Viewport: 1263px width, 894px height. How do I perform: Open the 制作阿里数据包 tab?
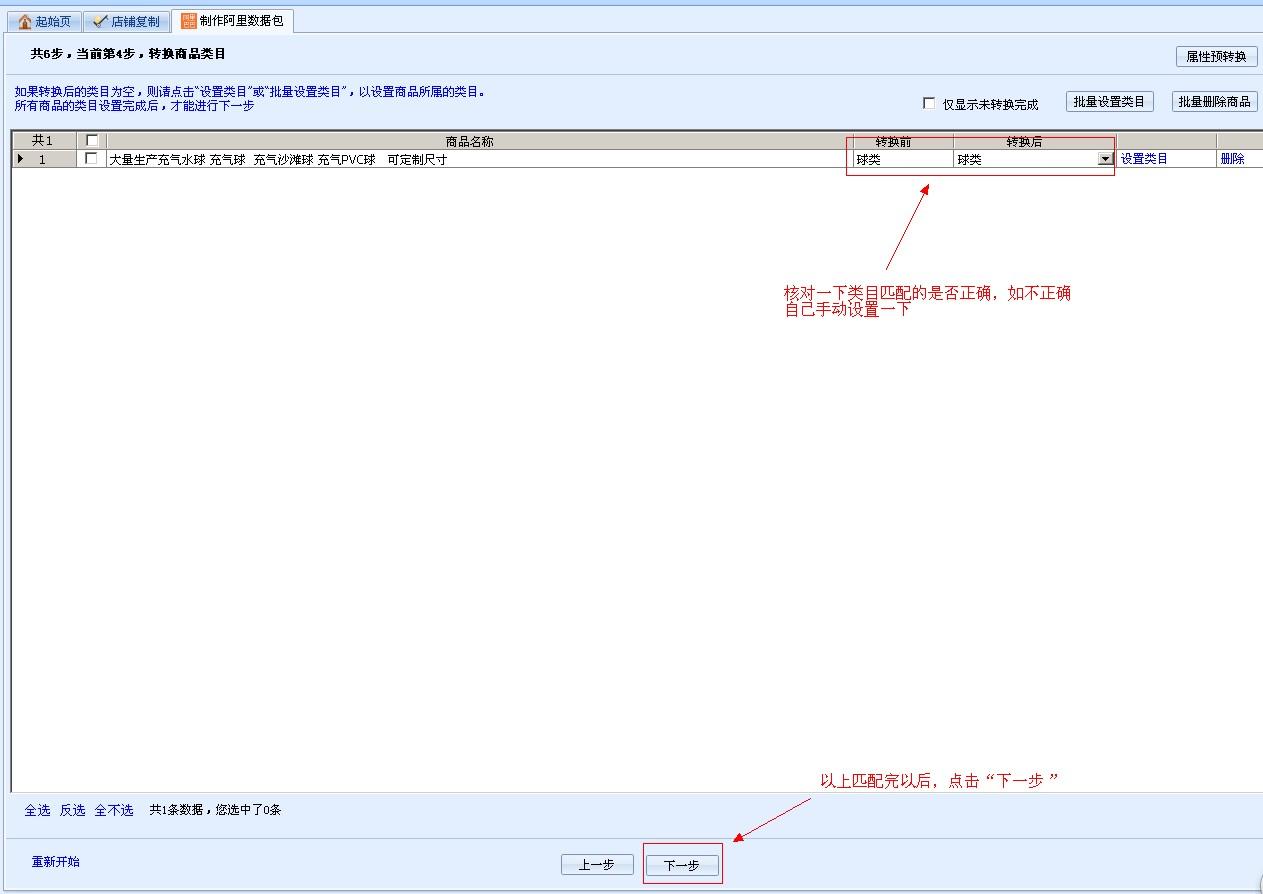[232, 21]
